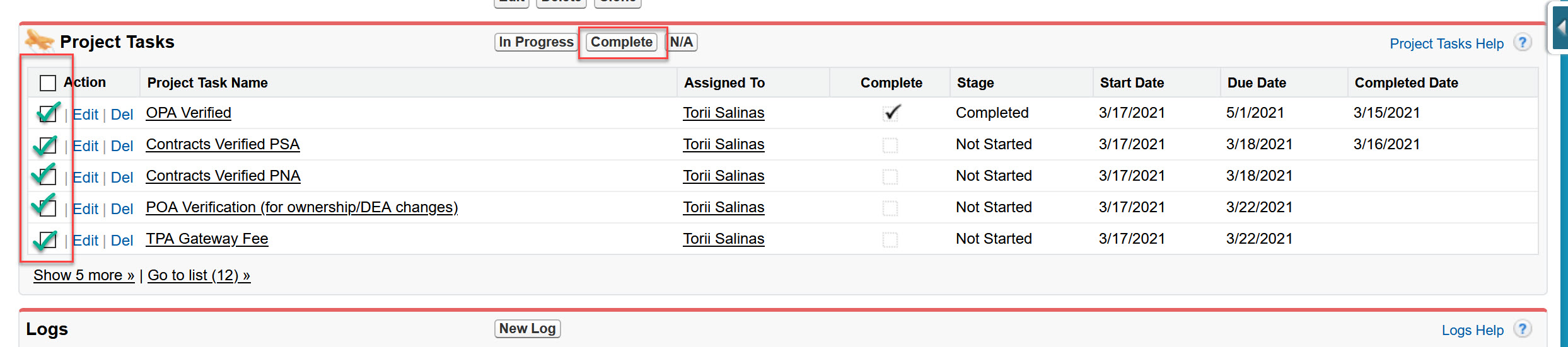Image resolution: width=1568 pixels, height=347 pixels.
Task: Click the Project Tasks bird icon
Action: tap(39, 41)
